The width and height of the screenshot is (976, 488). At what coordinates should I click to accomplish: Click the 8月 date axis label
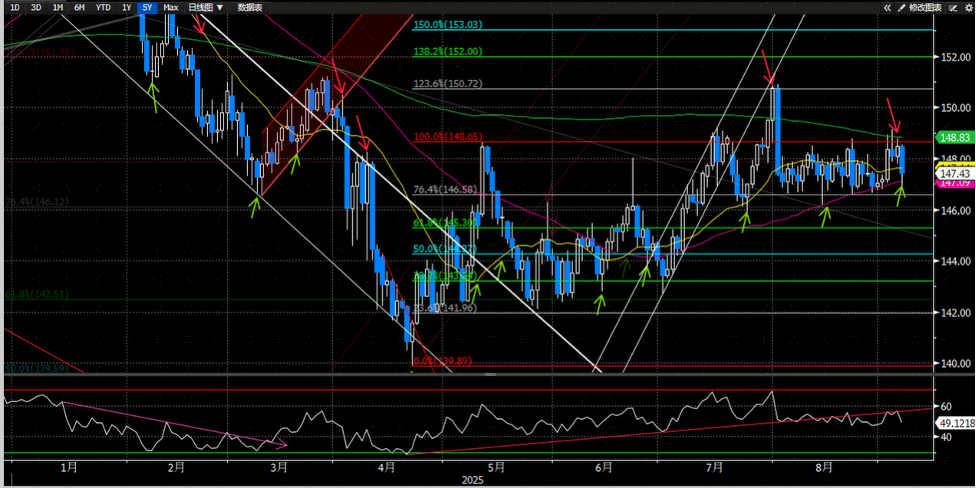pos(823,467)
